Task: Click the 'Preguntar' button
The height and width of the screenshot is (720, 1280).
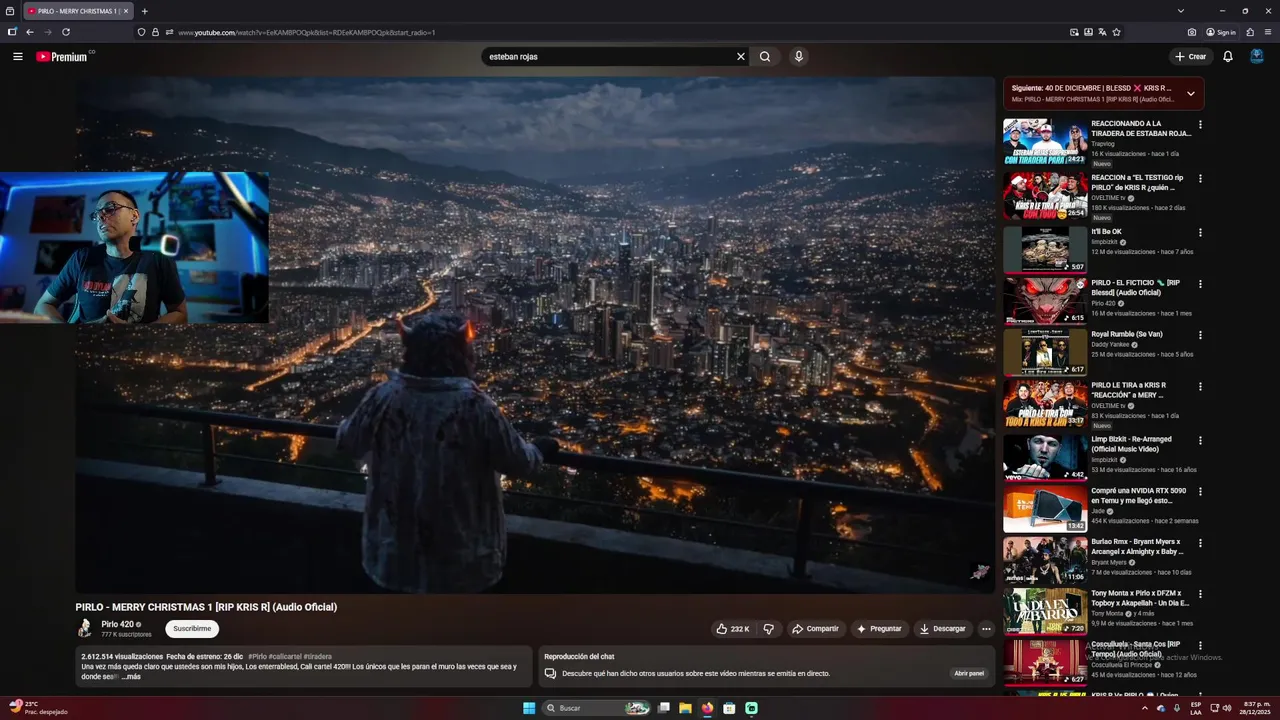Action: coord(879,629)
